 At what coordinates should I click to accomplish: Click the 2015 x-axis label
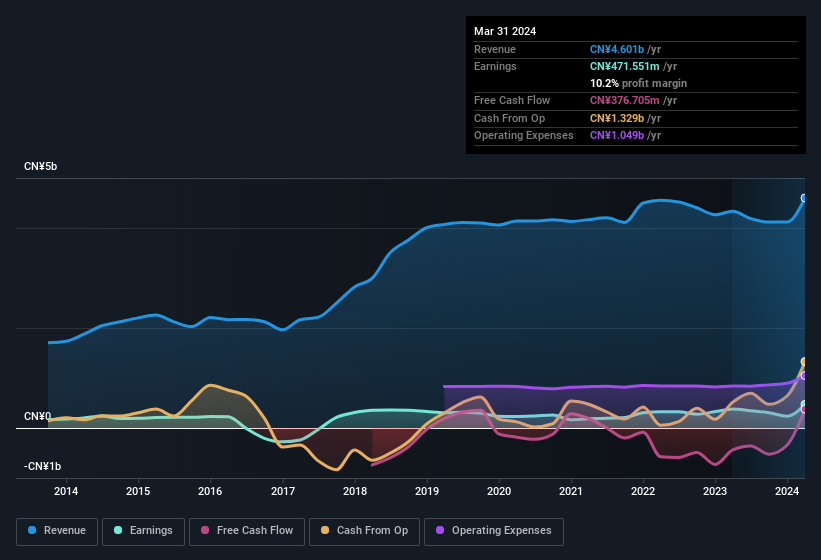pos(138,491)
